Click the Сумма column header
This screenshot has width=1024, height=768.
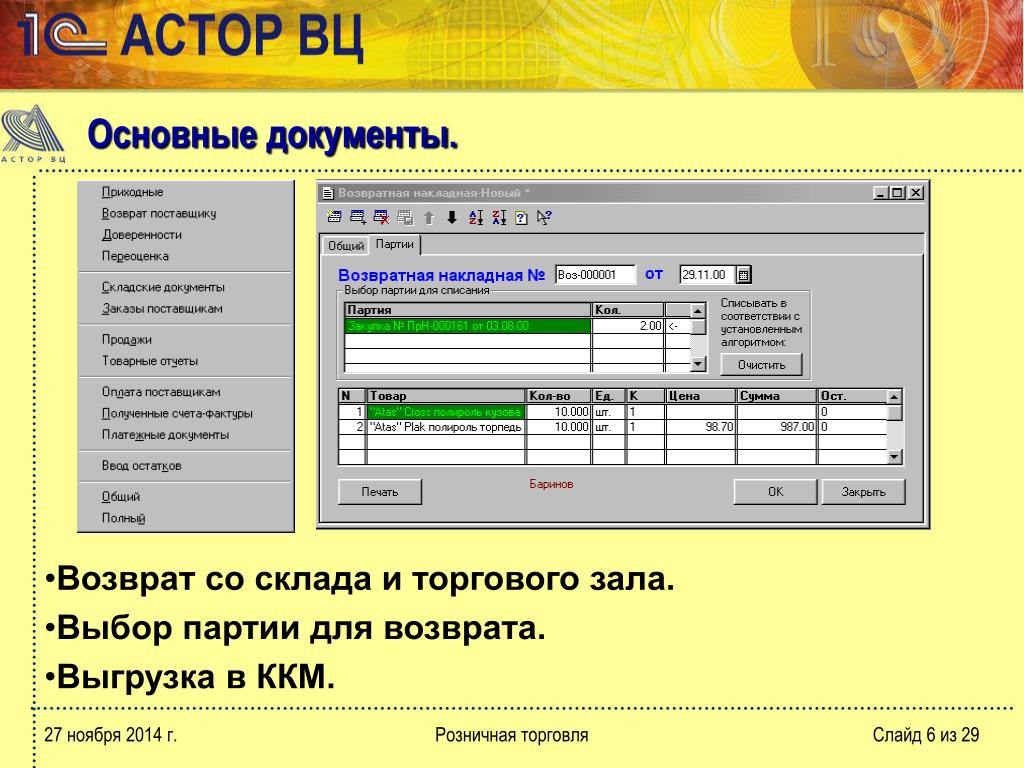coord(776,396)
